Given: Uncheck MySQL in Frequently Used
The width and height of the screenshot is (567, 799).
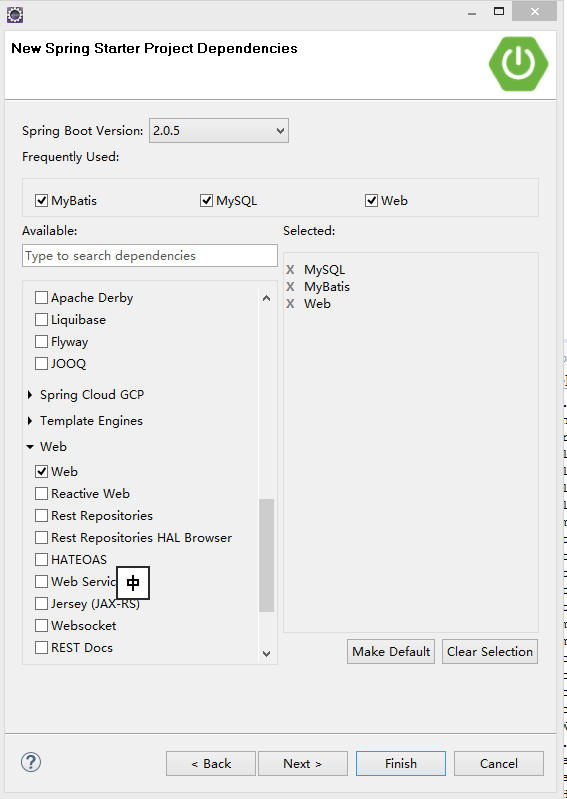Looking at the screenshot, I should pos(206,201).
